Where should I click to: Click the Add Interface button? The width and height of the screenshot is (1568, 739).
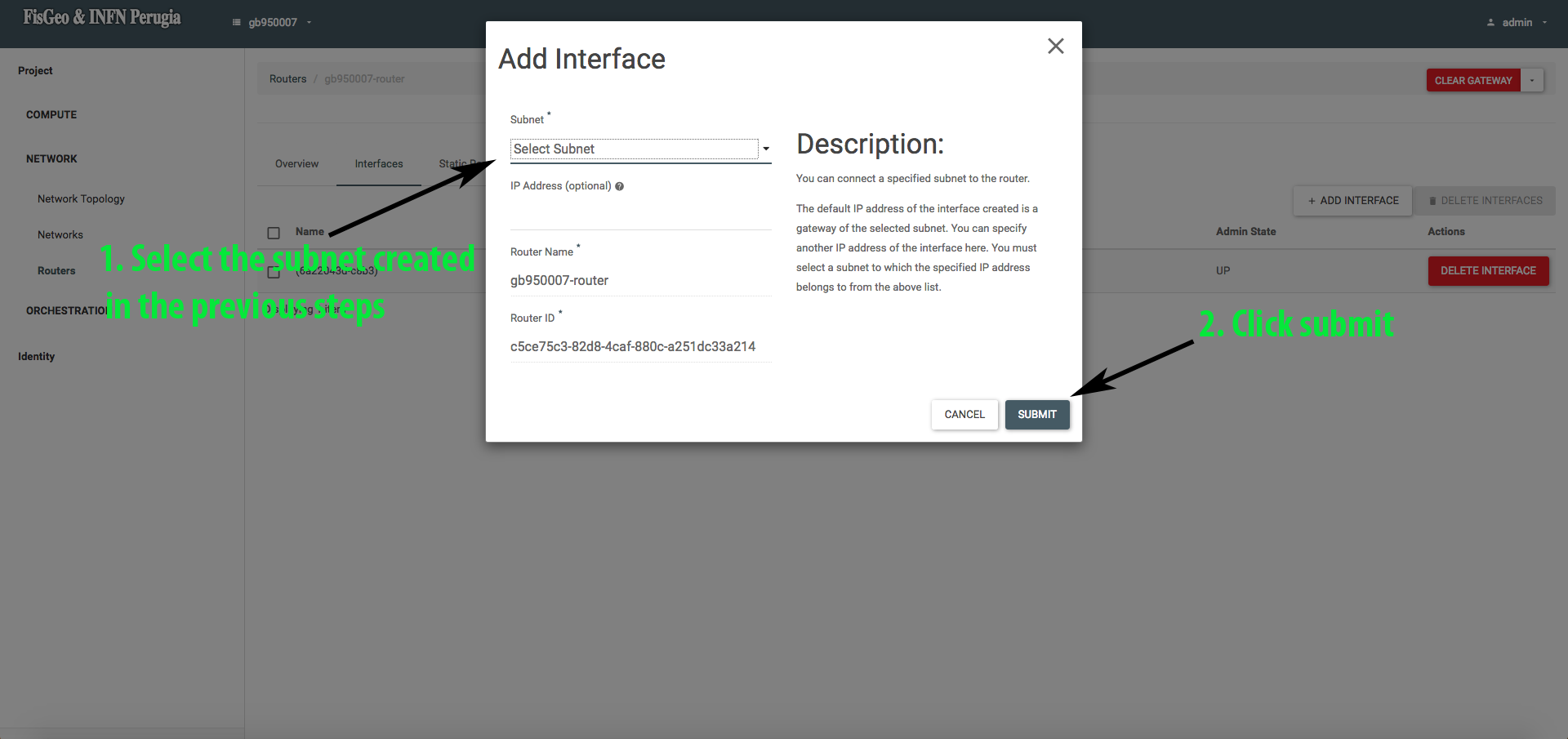tap(1352, 201)
